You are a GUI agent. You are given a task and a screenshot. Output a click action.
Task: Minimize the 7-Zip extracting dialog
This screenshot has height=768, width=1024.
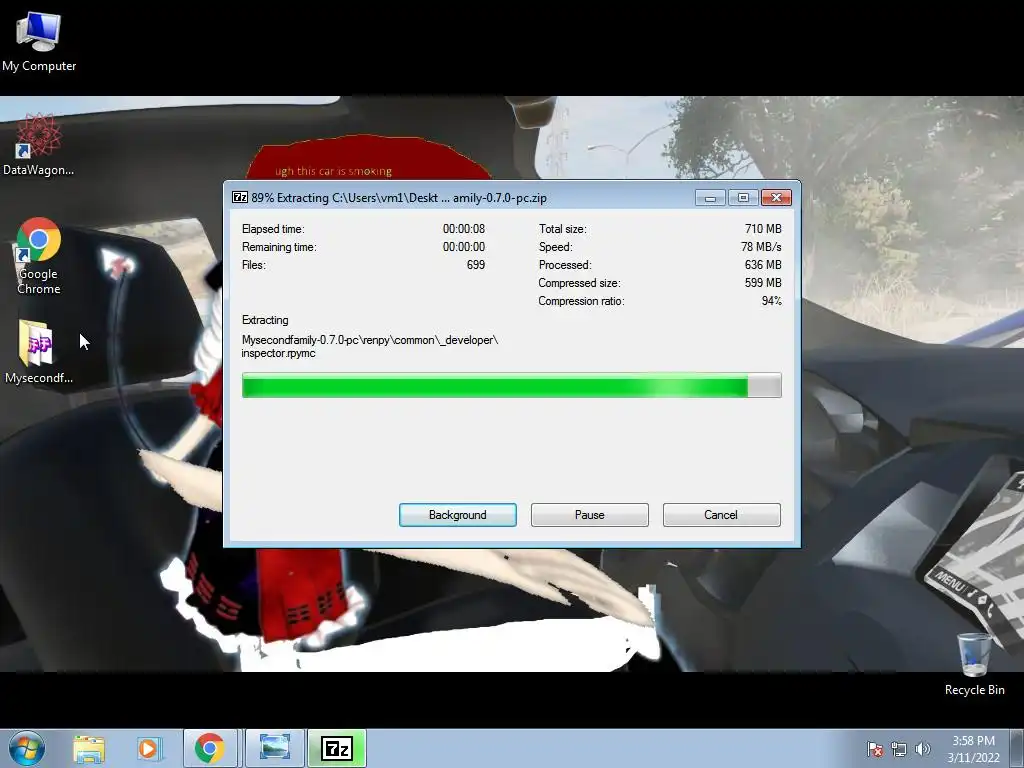coord(711,197)
